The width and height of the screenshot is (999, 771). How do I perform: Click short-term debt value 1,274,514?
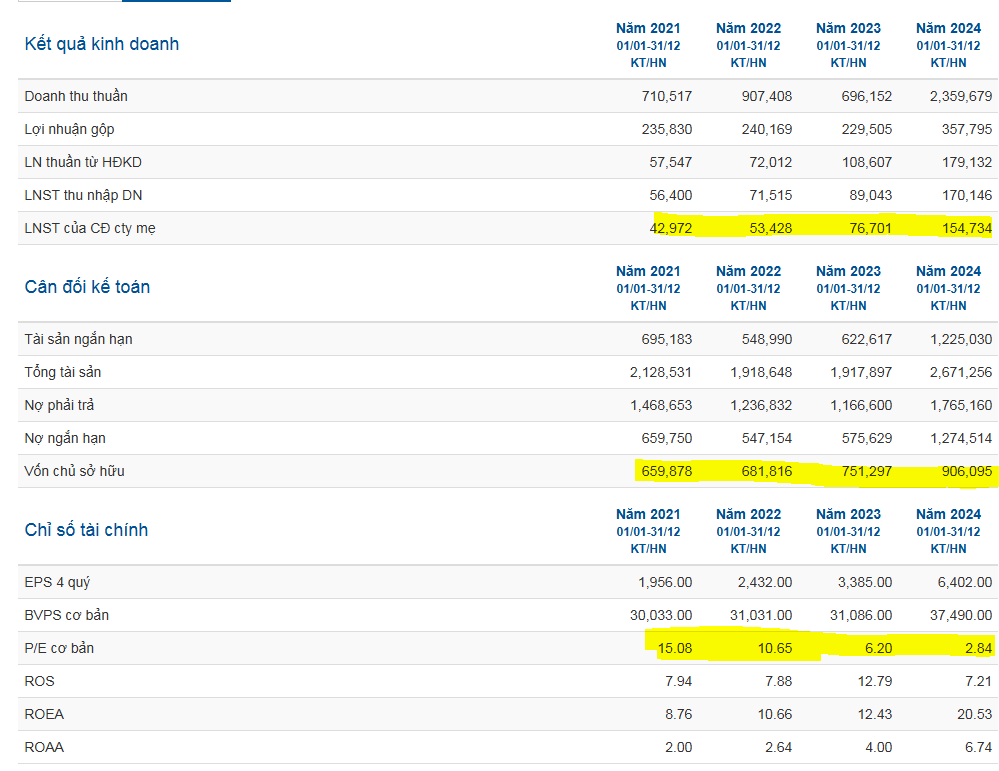pos(960,438)
